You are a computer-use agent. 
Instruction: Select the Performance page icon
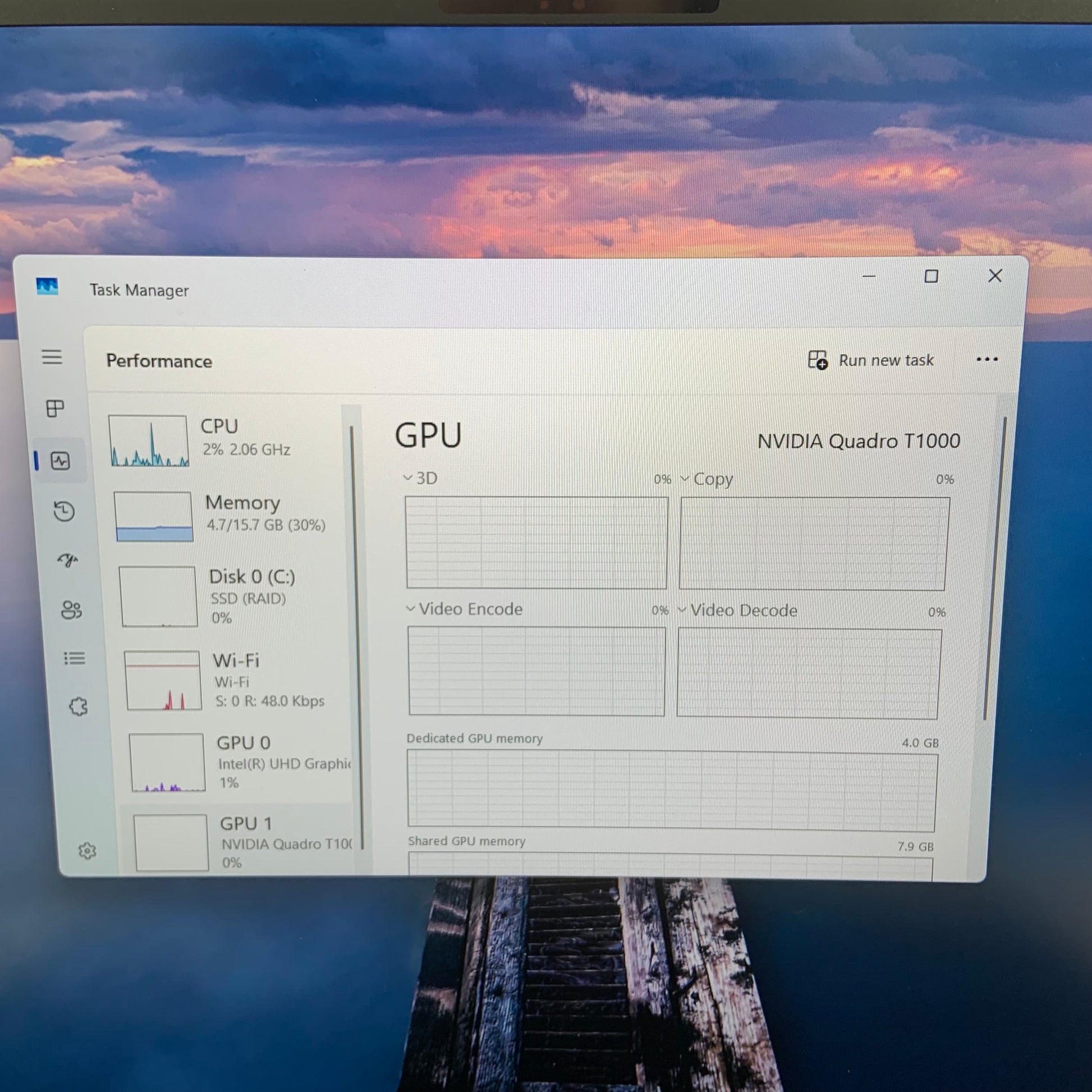[61, 461]
